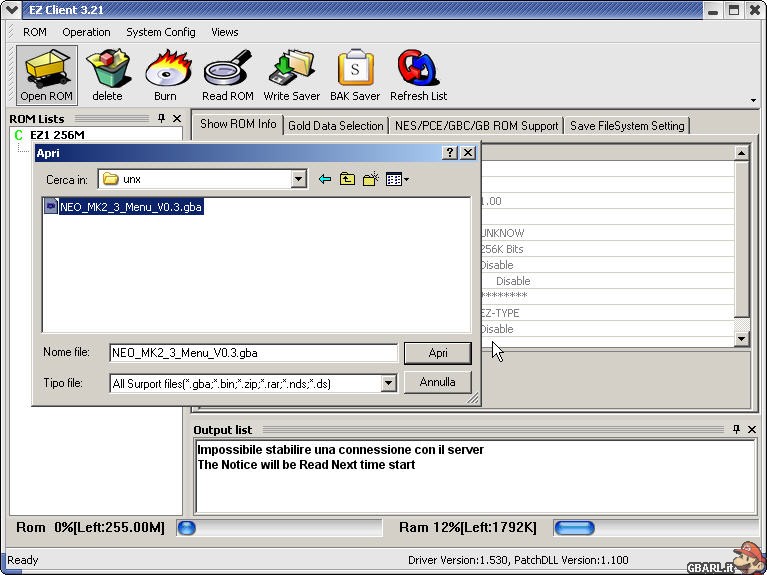The width and height of the screenshot is (767, 575).
Task: Close the Output list panel
Action: tap(752, 429)
